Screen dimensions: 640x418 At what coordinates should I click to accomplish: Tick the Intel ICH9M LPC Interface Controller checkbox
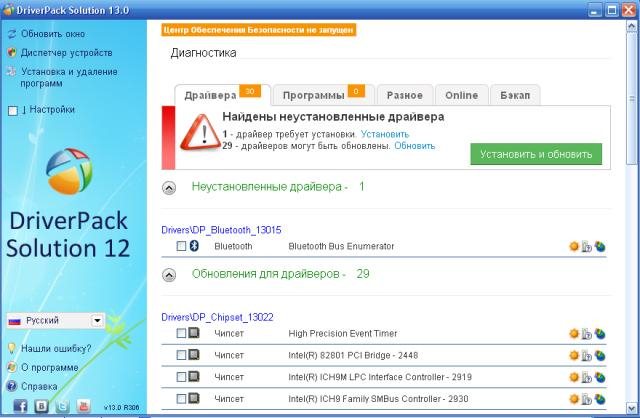(181, 377)
